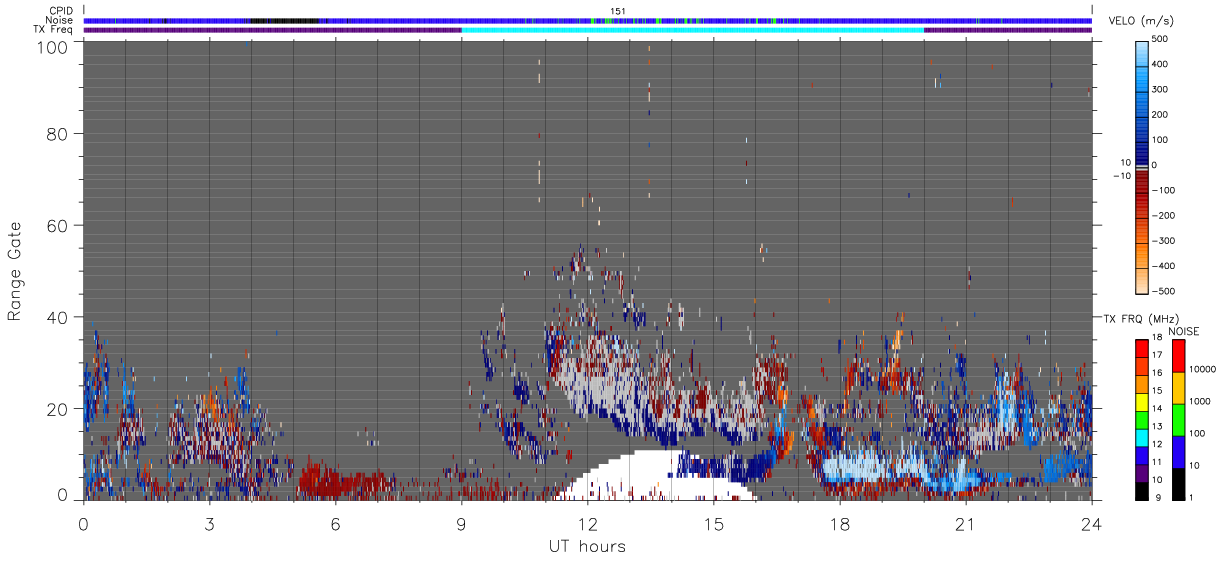Click the yellow 14-15 MHz swatch
Image resolution: width=1228 pixels, height=567 pixels.
tap(1141, 401)
